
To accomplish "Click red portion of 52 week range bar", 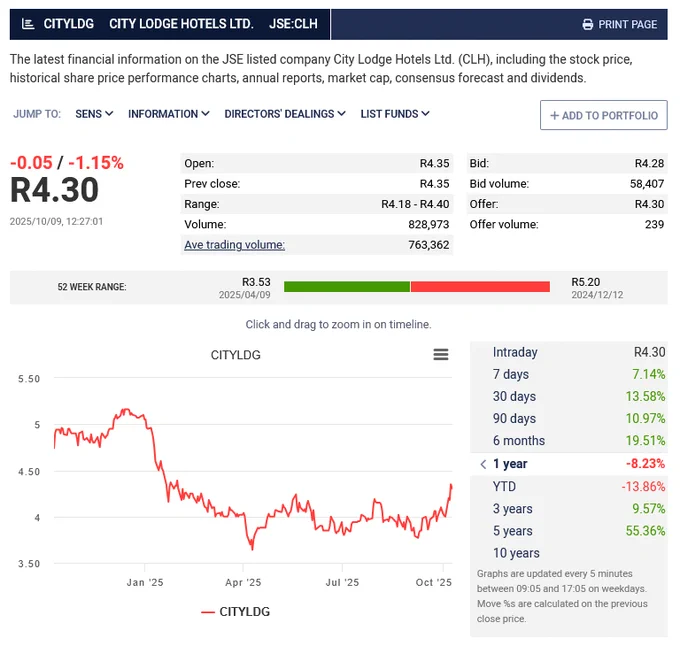I will click(480, 287).
